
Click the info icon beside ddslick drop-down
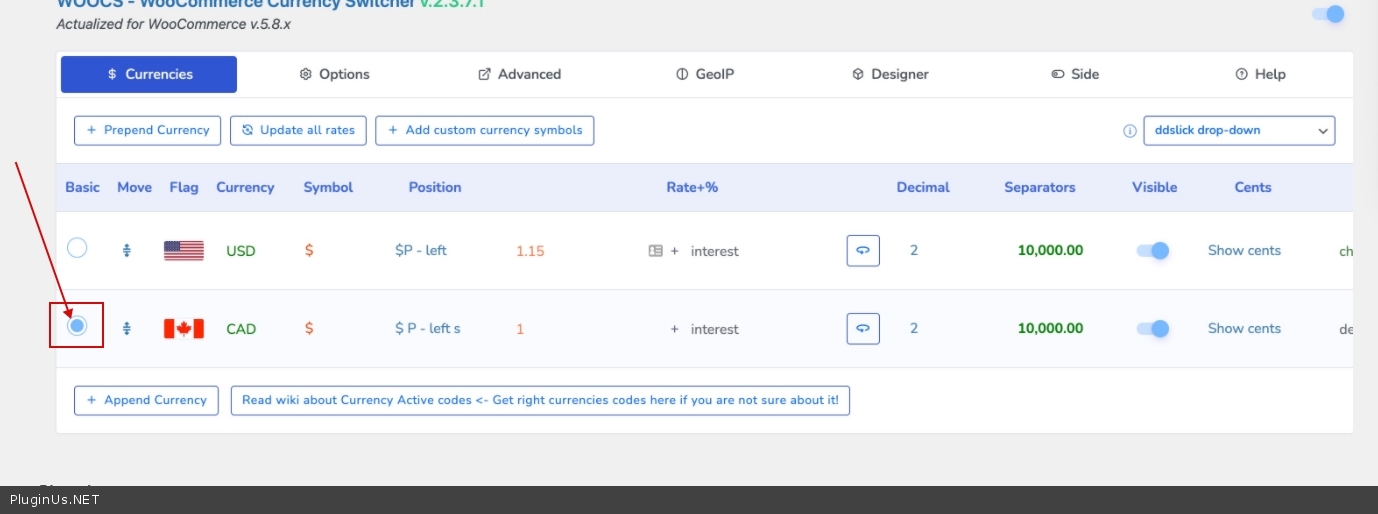point(1130,131)
